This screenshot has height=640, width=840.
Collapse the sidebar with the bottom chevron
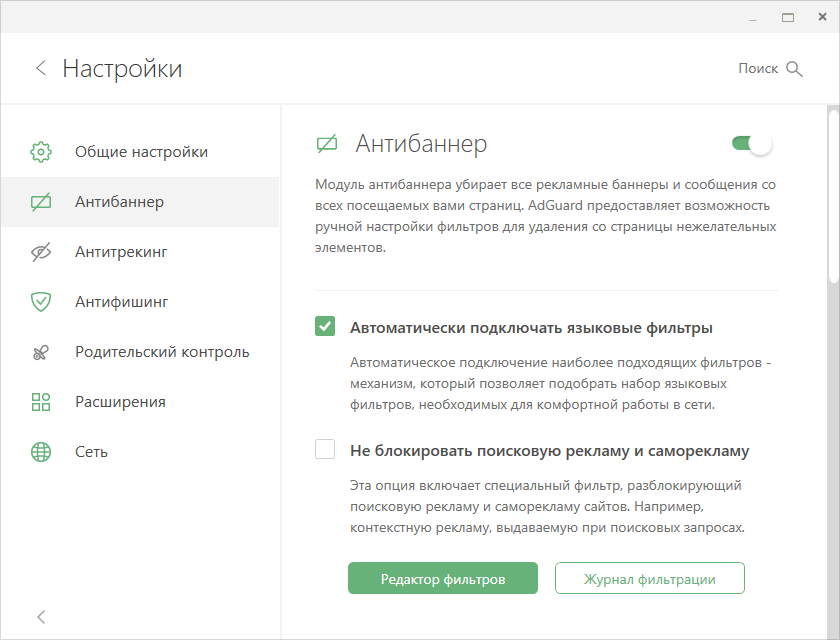(41, 617)
